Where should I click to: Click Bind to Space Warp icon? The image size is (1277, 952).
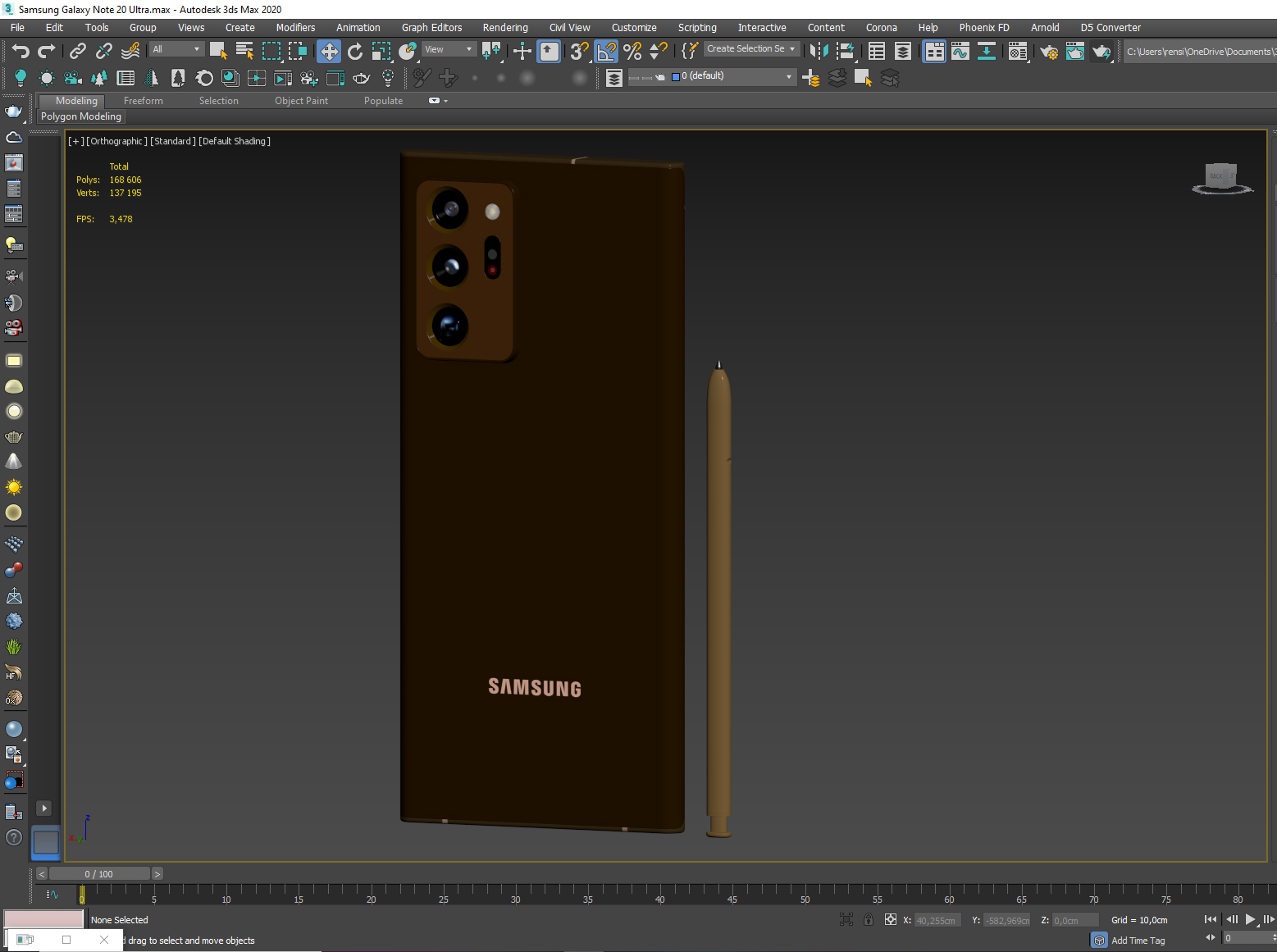click(x=130, y=51)
